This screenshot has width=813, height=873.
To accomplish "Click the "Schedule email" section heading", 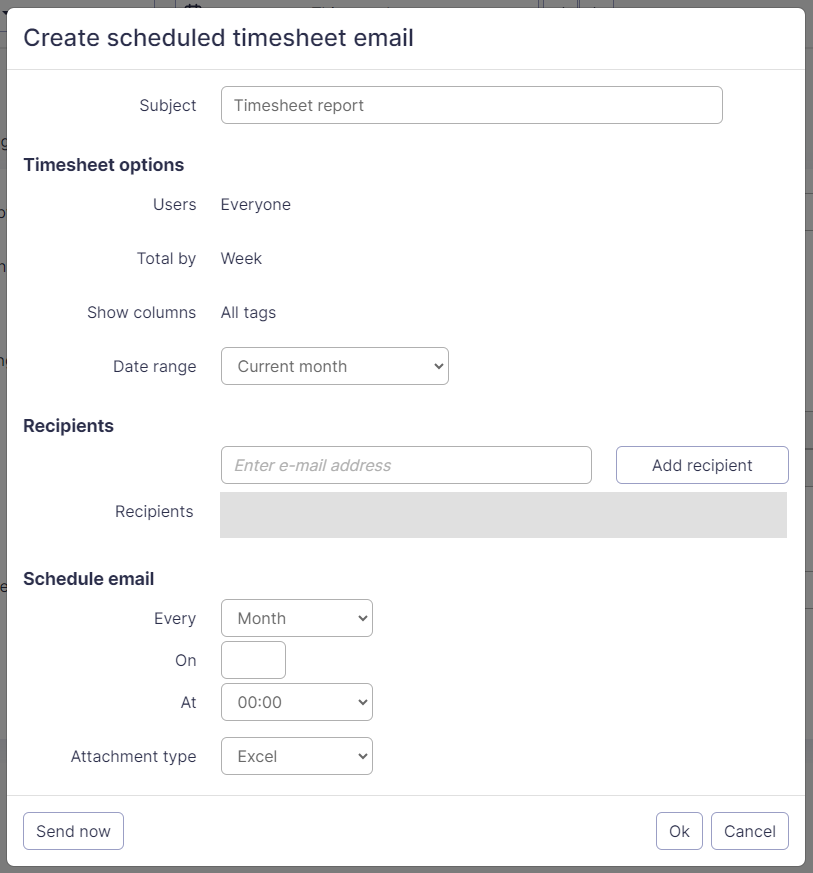I will tap(88, 579).
